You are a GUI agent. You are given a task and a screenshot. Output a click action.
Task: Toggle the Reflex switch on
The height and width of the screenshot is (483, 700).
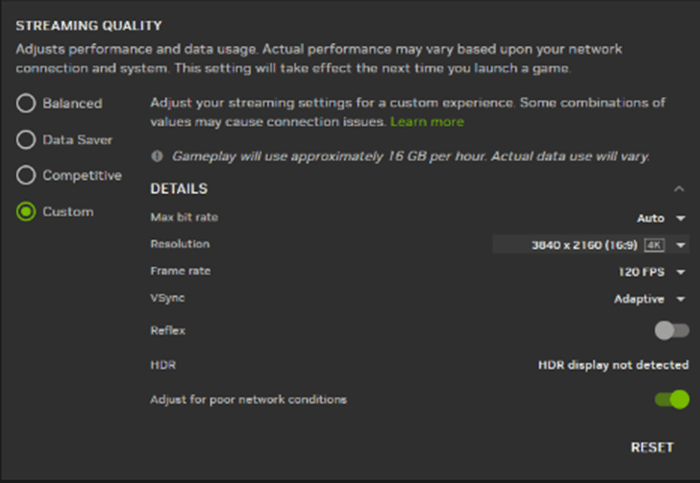click(671, 330)
